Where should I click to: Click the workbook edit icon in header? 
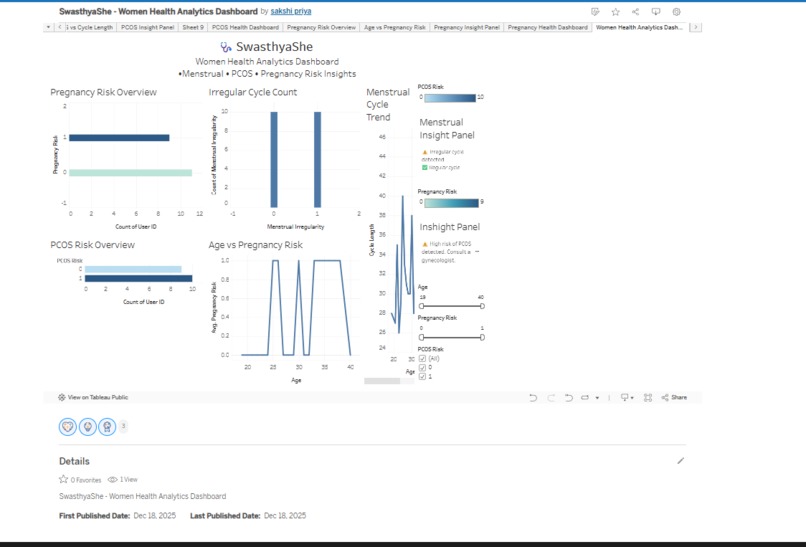pos(595,12)
